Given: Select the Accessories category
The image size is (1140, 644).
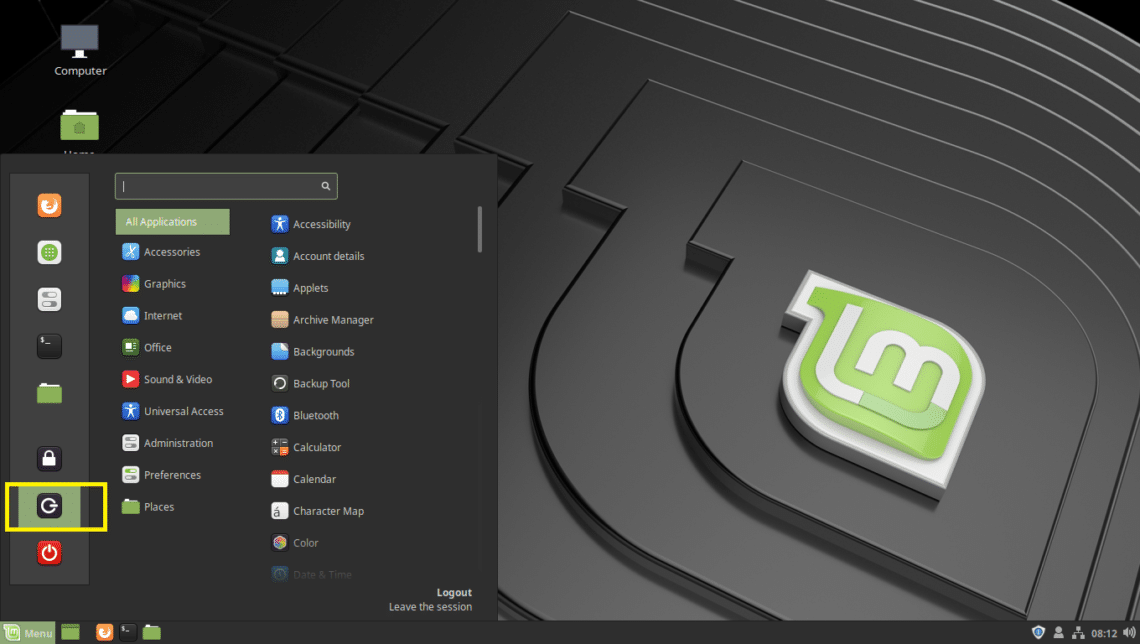Looking at the screenshot, I should 168,251.
